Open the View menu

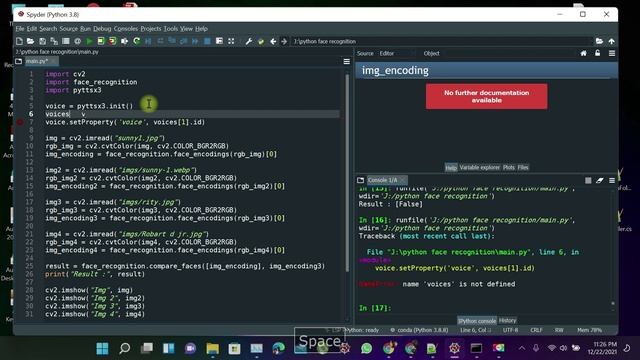click(x=186, y=29)
